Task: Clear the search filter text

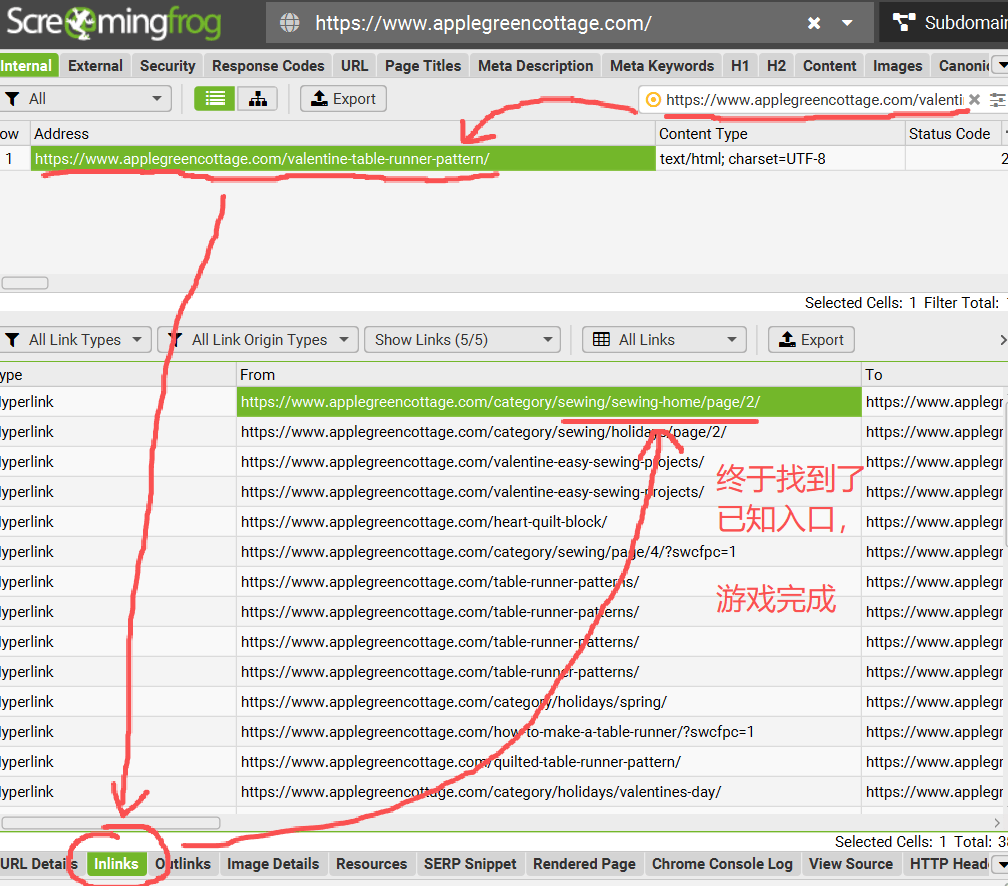Action: coord(975,100)
